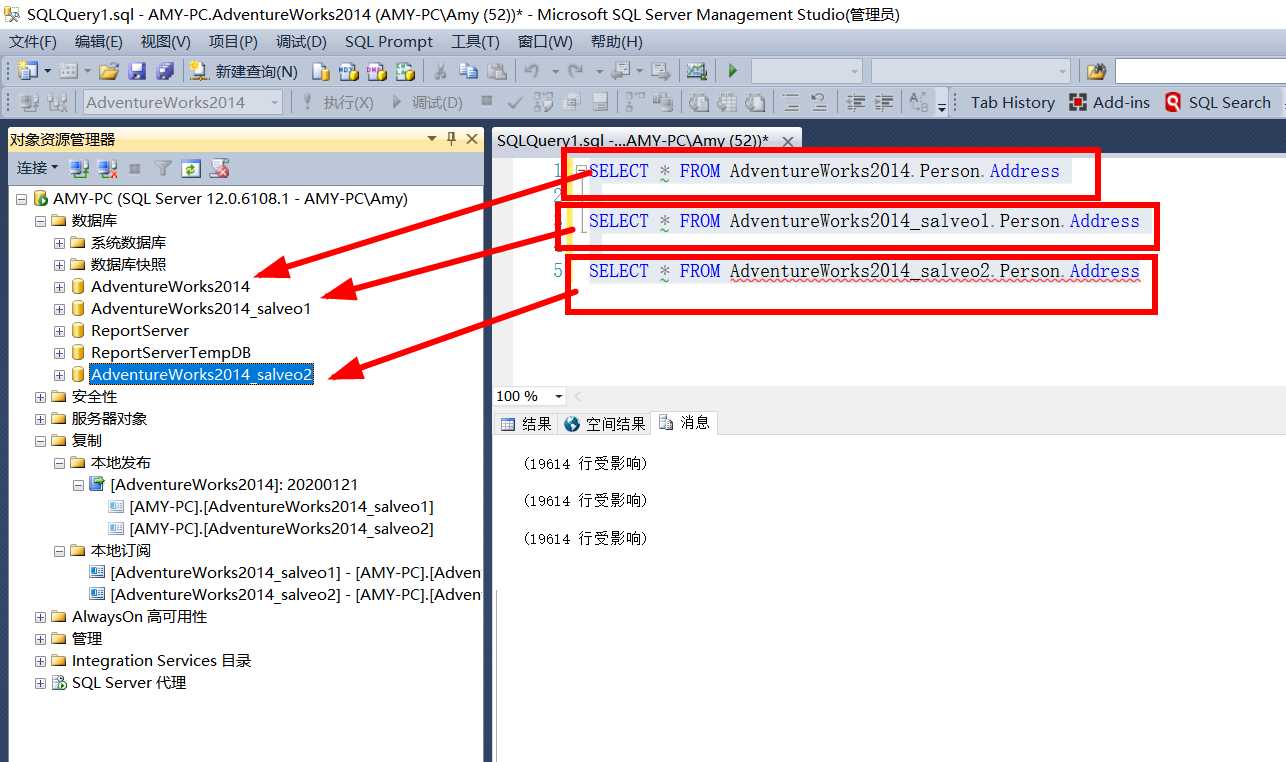Click the SQL Search toolbar button
This screenshot has width=1286, height=762.
(x=1218, y=102)
